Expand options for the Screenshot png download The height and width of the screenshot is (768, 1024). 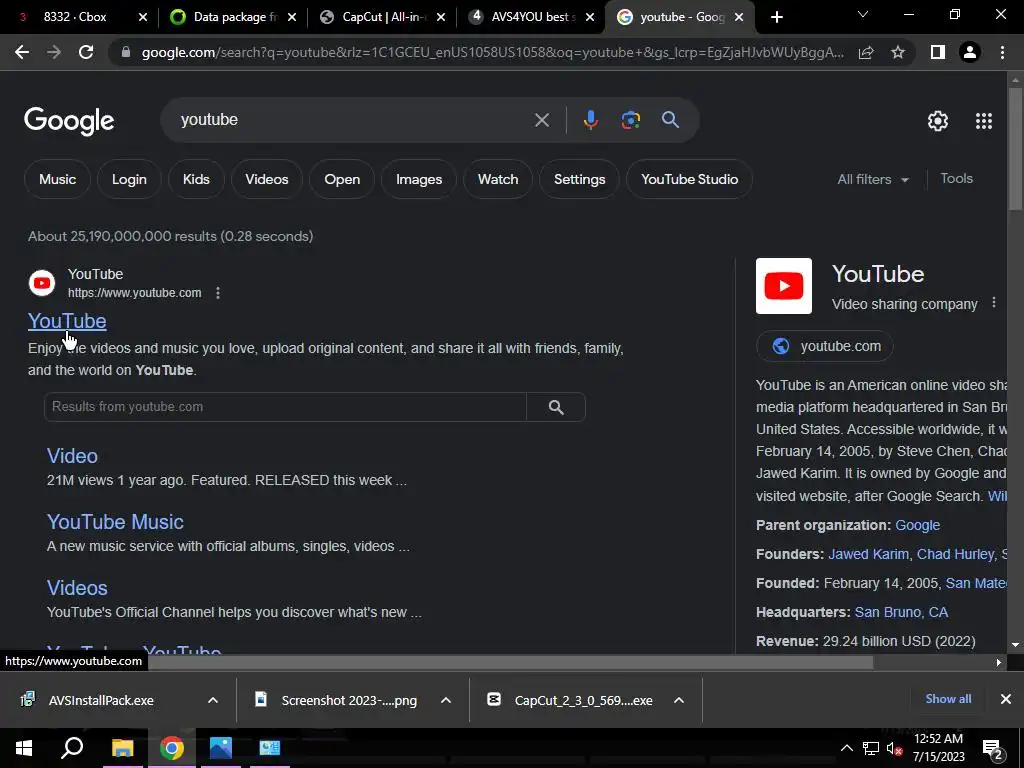coord(446,700)
